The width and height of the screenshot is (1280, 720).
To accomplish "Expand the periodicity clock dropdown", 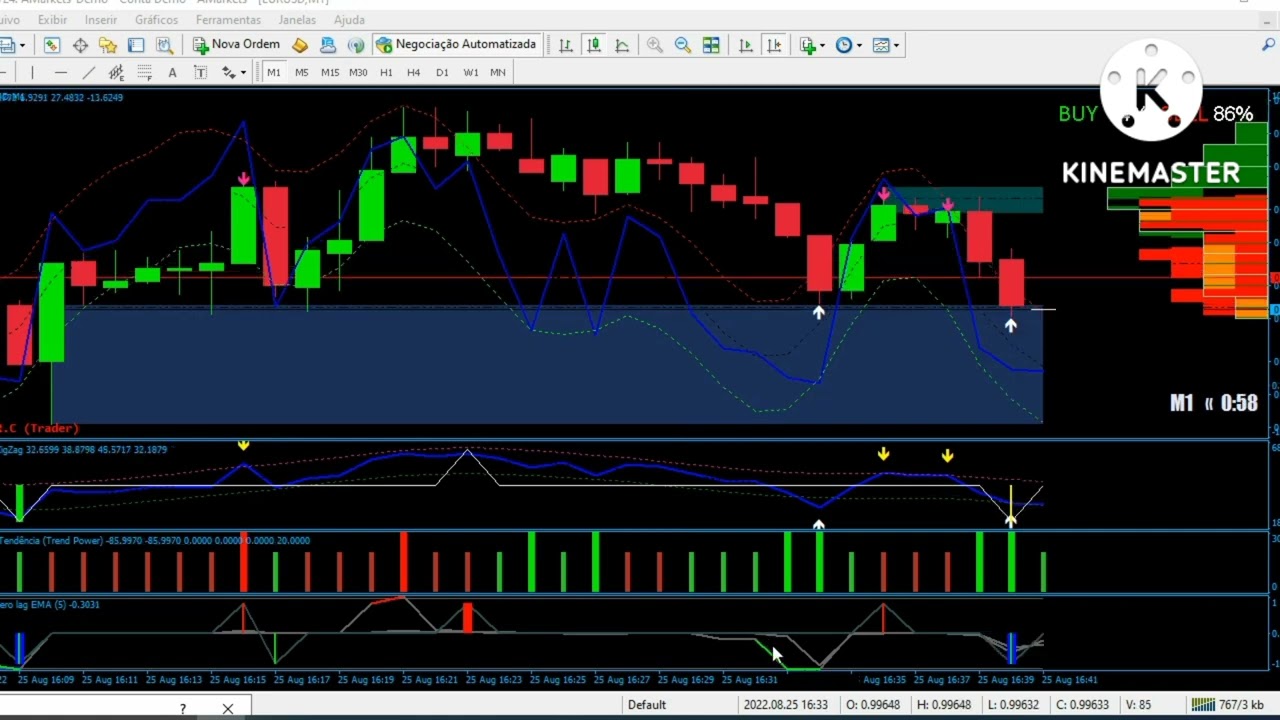I will 859,45.
